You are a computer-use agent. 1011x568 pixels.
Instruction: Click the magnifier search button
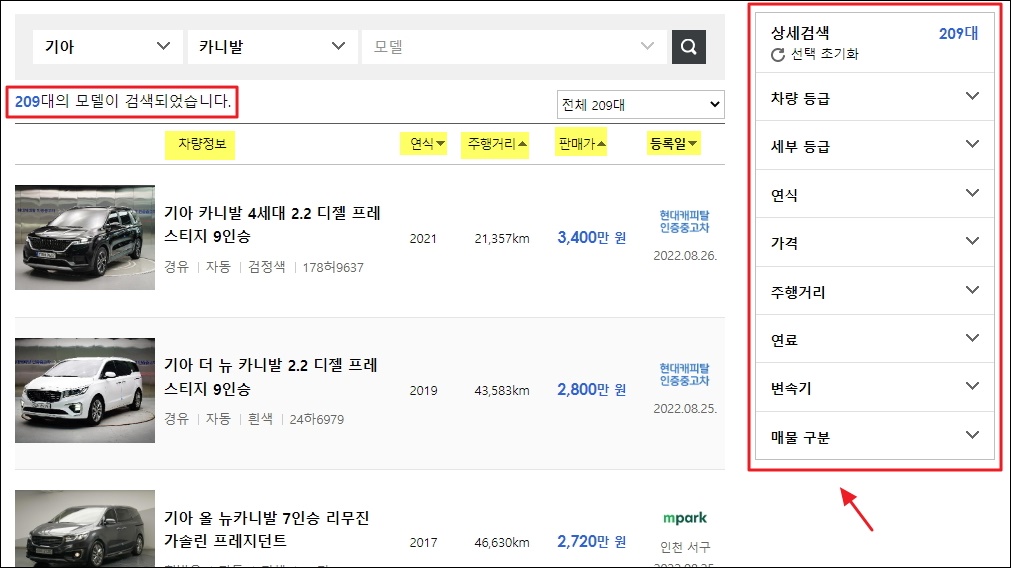point(689,46)
